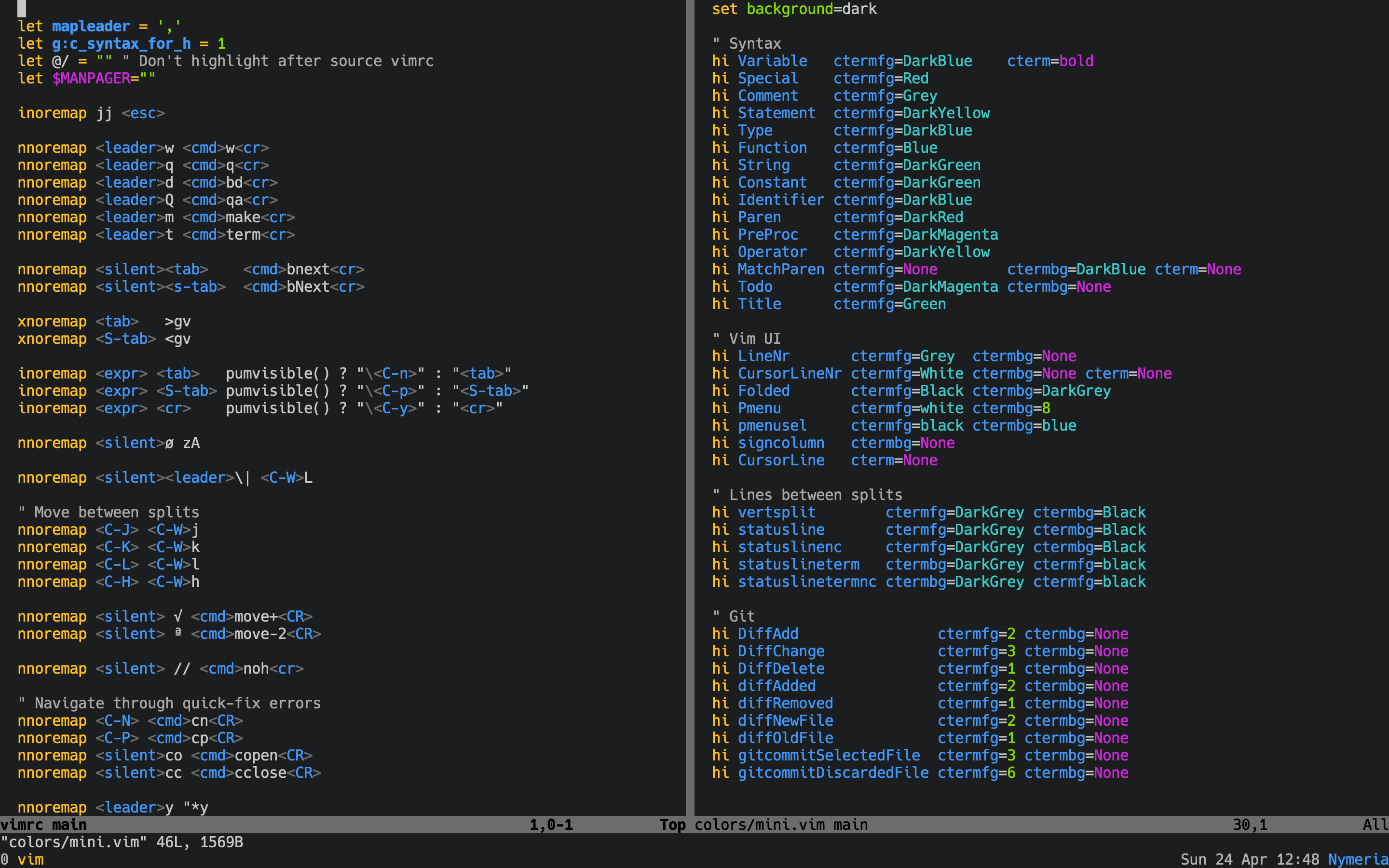Click 'cterm=bold' on the hi Variable line
Image resolution: width=1389 pixels, height=868 pixels.
pyautogui.click(x=1050, y=61)
